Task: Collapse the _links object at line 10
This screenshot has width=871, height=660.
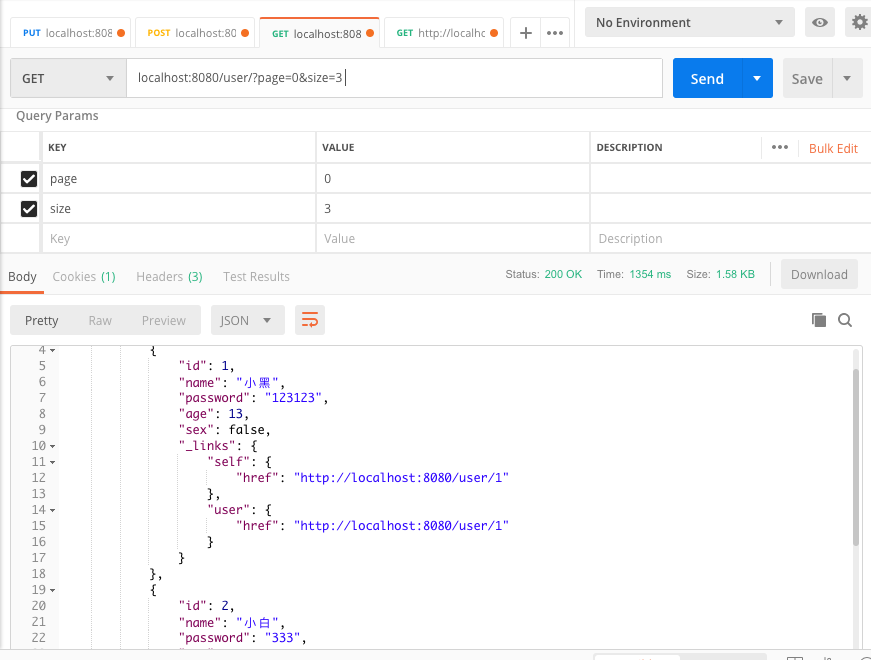Action: tap(53, 446)
